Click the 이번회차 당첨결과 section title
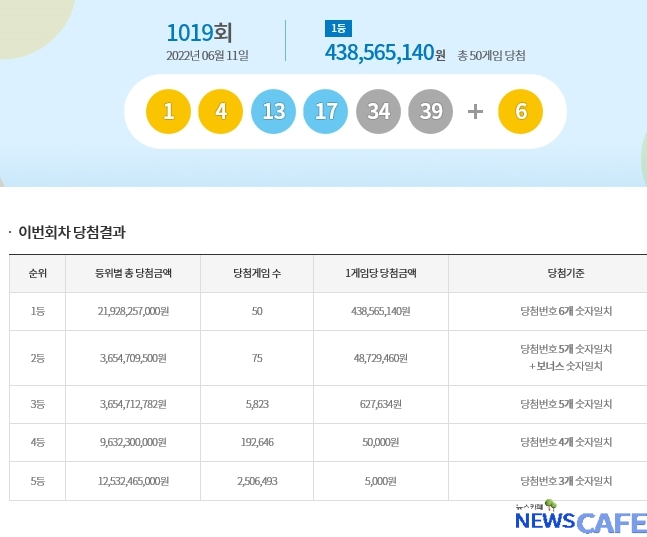647x537 pixels. pyautogui.click(x=72, y=232)
